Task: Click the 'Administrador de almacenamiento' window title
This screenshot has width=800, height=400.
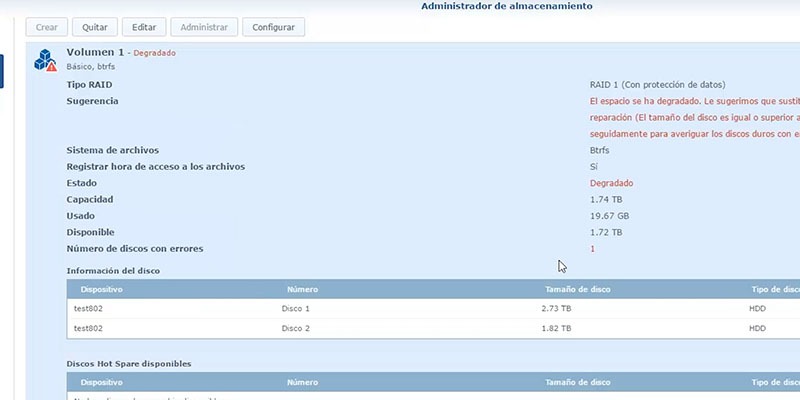Action: pyautogui.click(x=507, y=6)
